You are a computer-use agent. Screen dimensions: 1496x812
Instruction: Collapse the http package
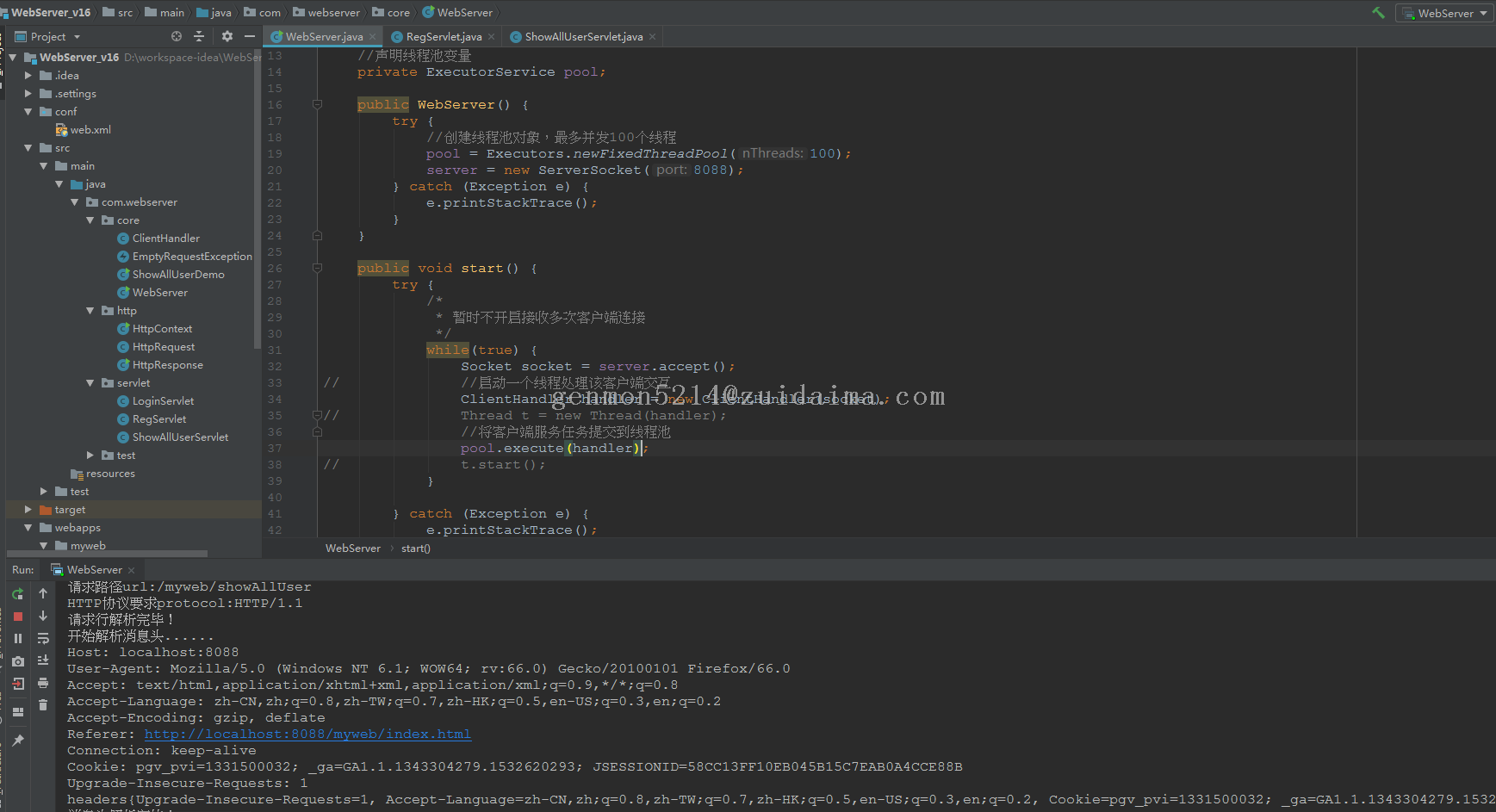coord(90,311)
